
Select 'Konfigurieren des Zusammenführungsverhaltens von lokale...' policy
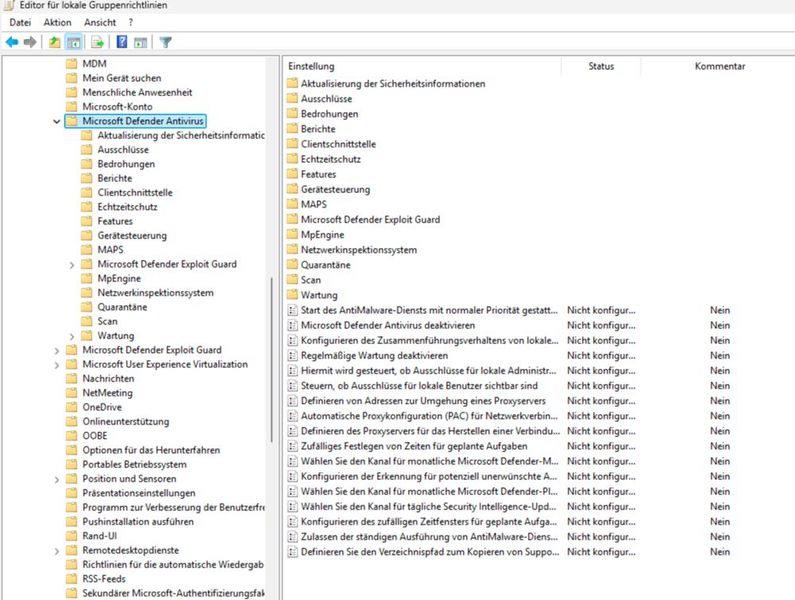[x=429, y=340]
